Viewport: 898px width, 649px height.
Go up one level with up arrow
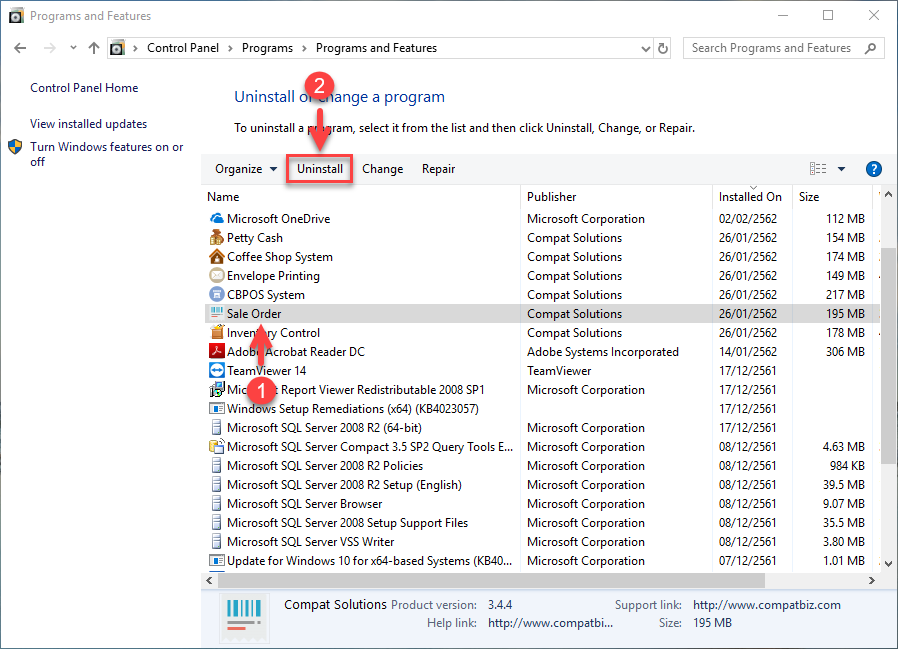(94, 48)
